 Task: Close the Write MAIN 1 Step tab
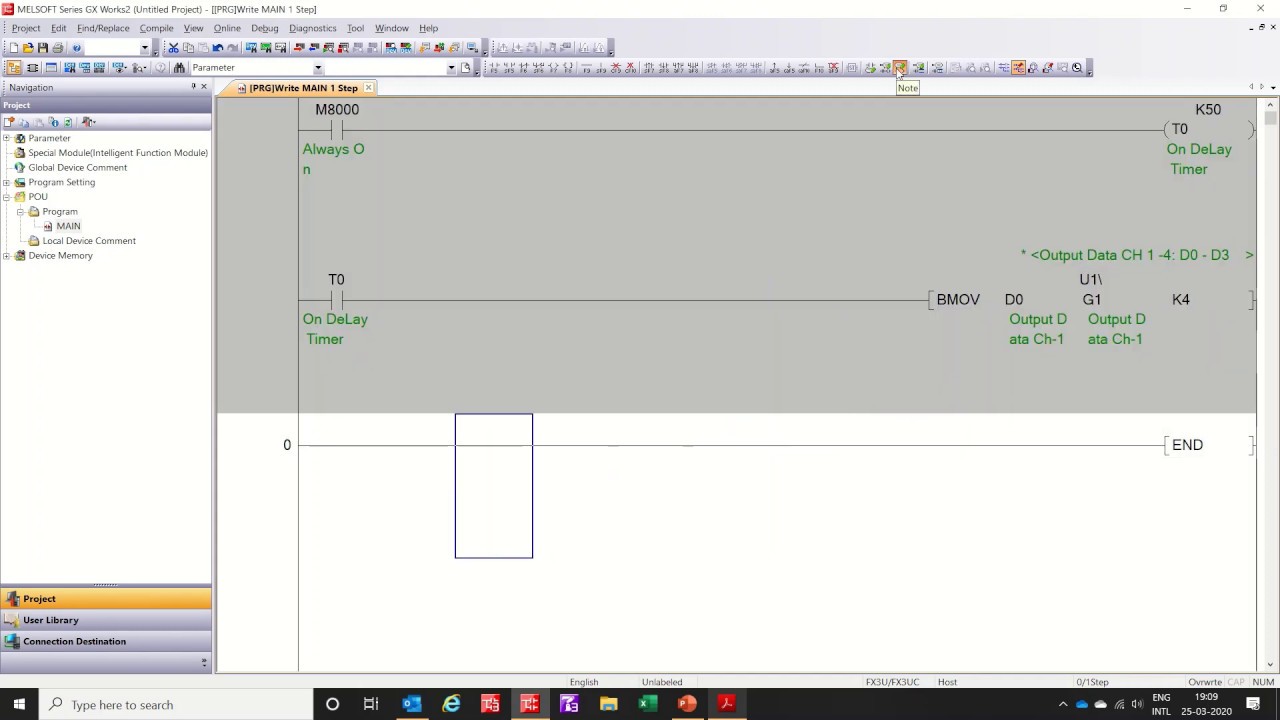pyautogui.click(x=368, y=88)
